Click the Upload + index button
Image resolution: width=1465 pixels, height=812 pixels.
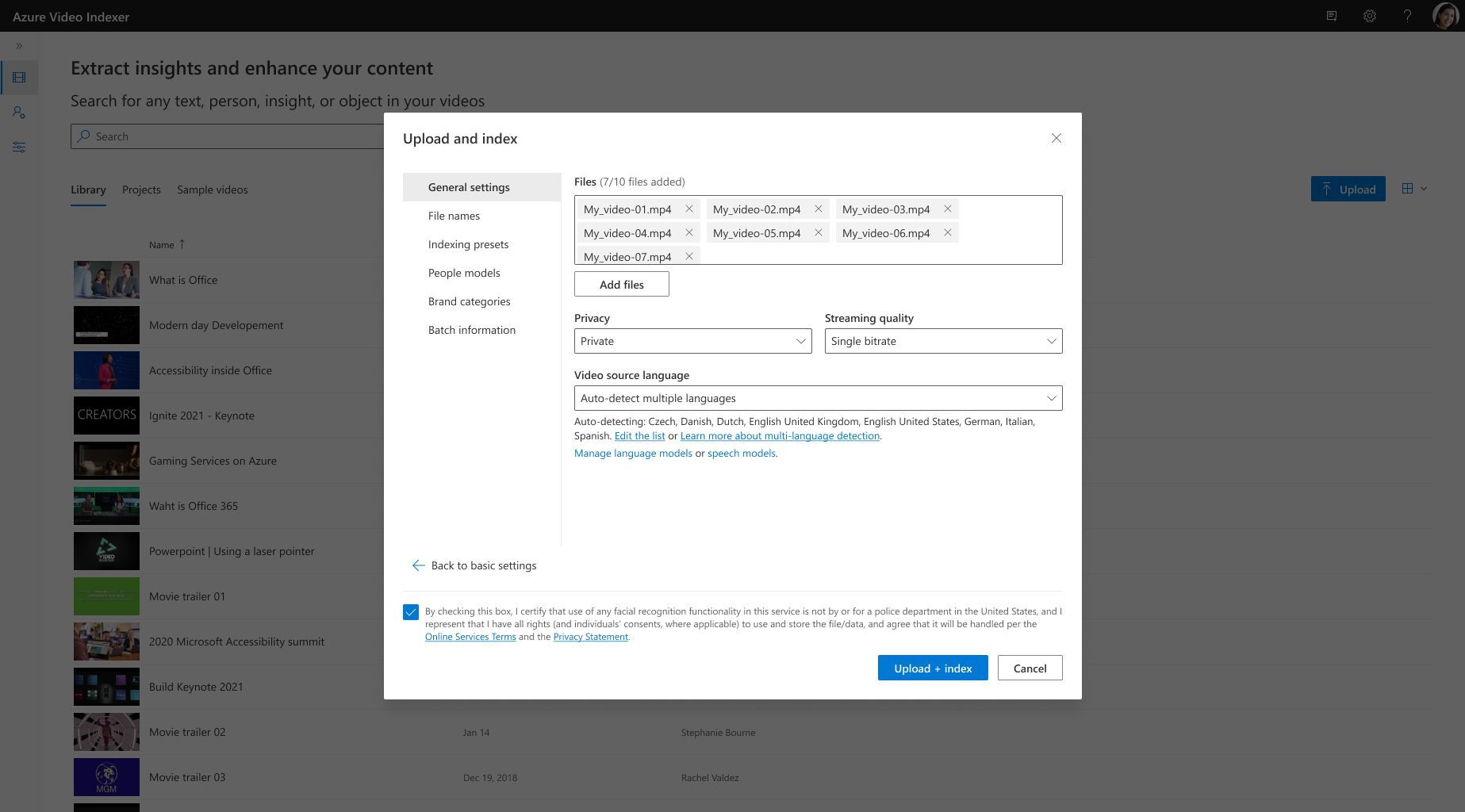933,668
